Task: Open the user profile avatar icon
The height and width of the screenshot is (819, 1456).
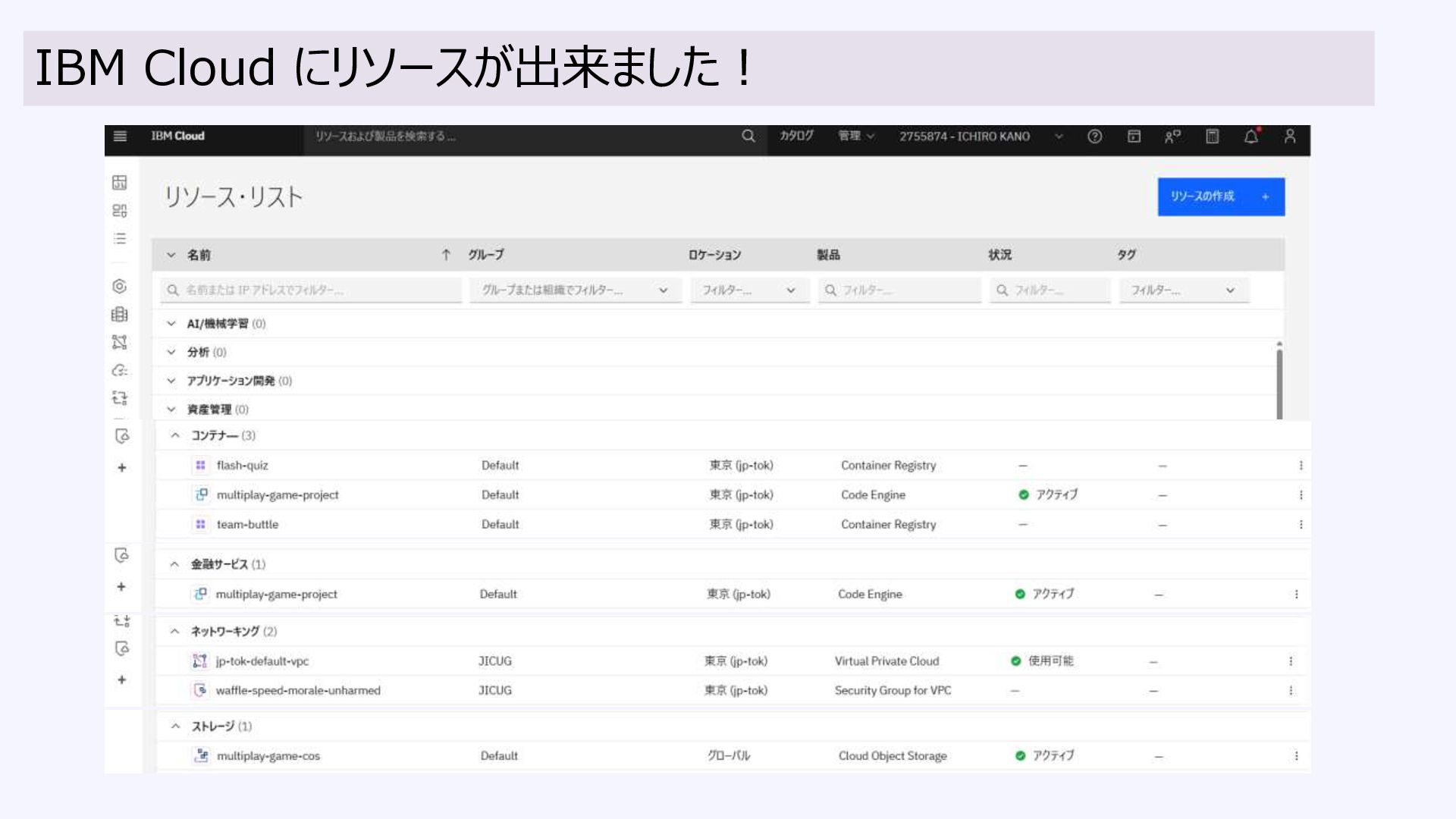Action: click(x=1290, y=136)
